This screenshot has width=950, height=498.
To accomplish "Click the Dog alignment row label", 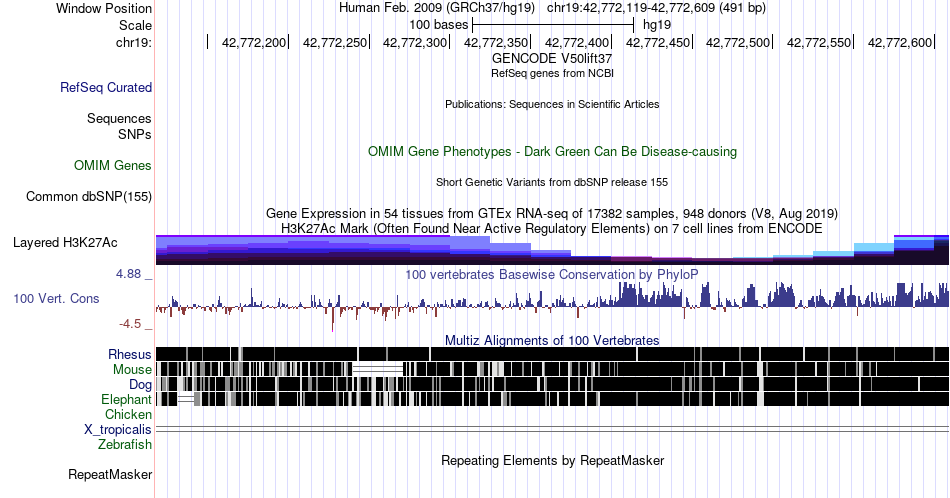I will point(140,384).
